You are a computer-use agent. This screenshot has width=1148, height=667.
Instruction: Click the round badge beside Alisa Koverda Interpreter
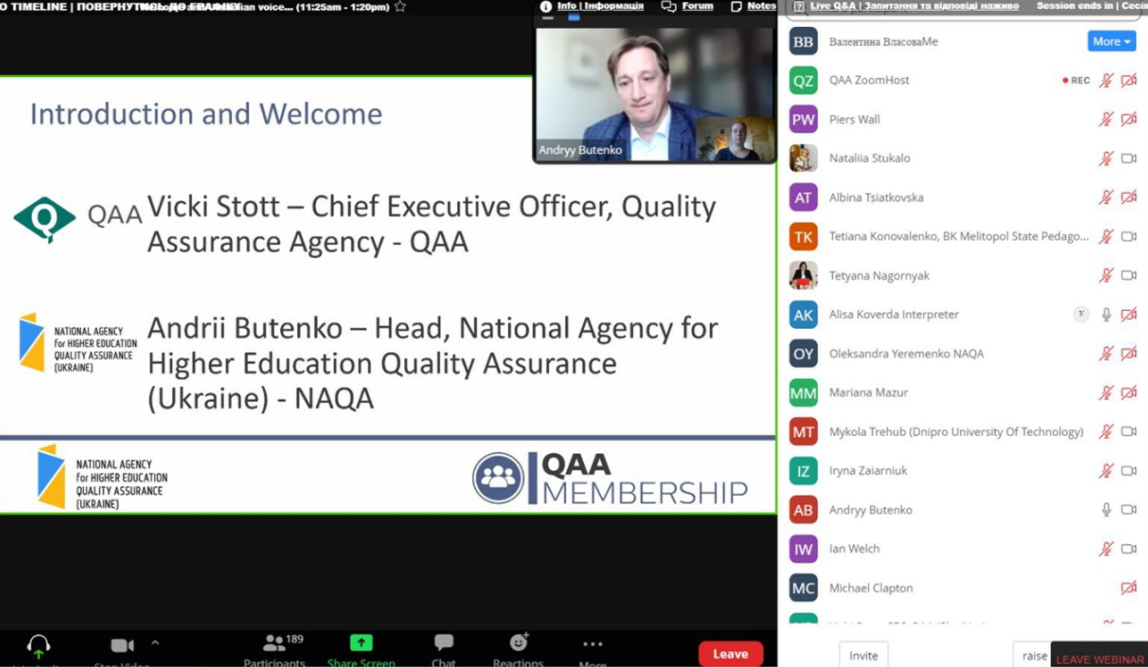[x=1081, y=314]
